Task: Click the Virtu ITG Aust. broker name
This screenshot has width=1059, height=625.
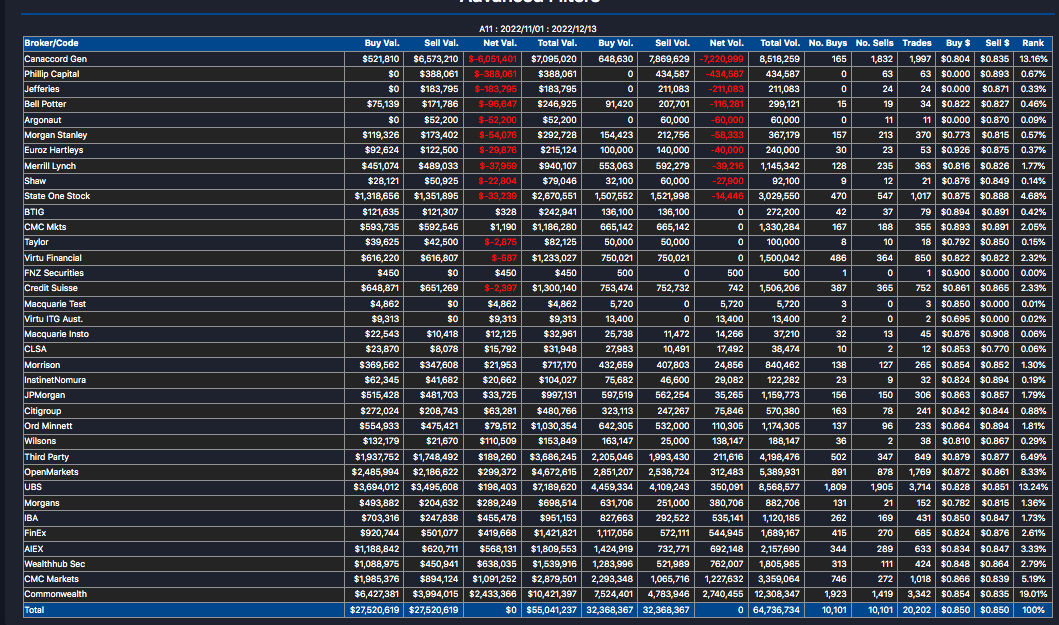Action: [53, 319]
